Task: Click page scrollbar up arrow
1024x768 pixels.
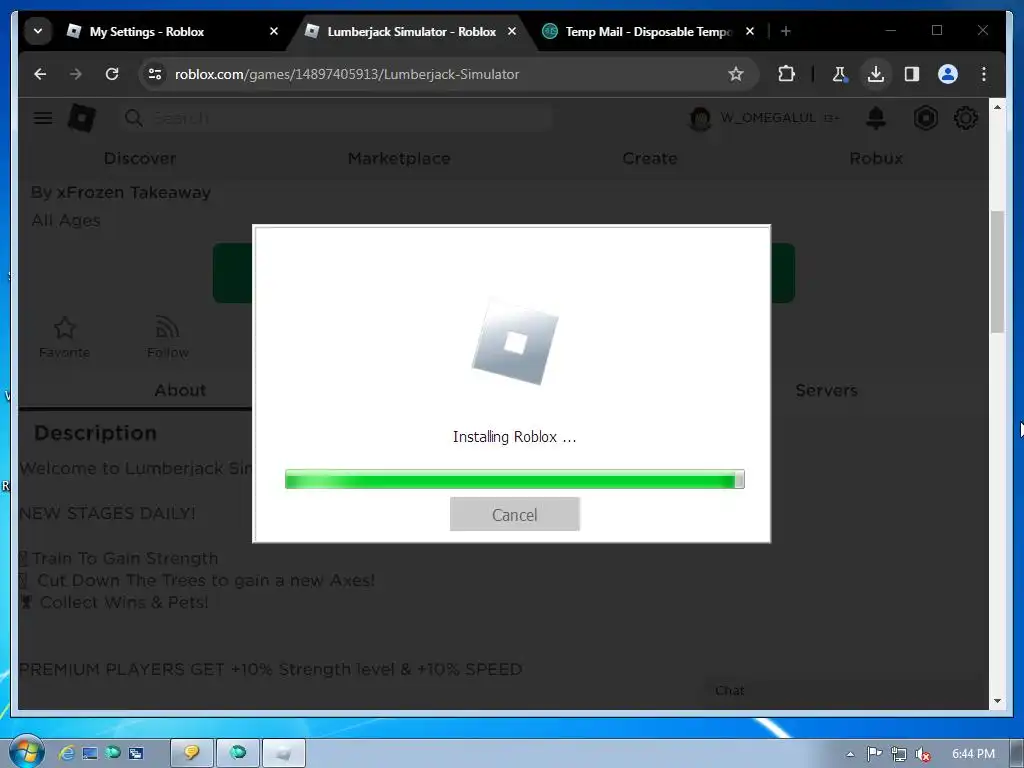Action: coord(997,107)
